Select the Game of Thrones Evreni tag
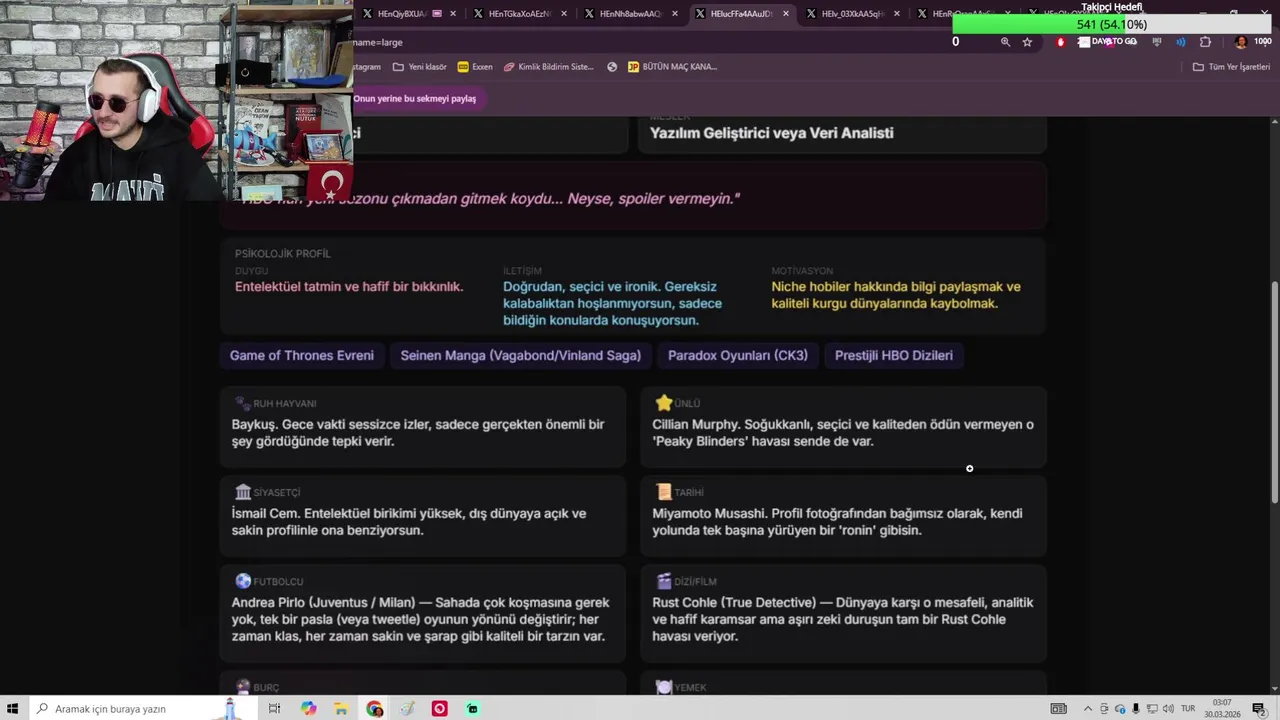This screenshot has width=1280, height=720. tap(302, 355)
